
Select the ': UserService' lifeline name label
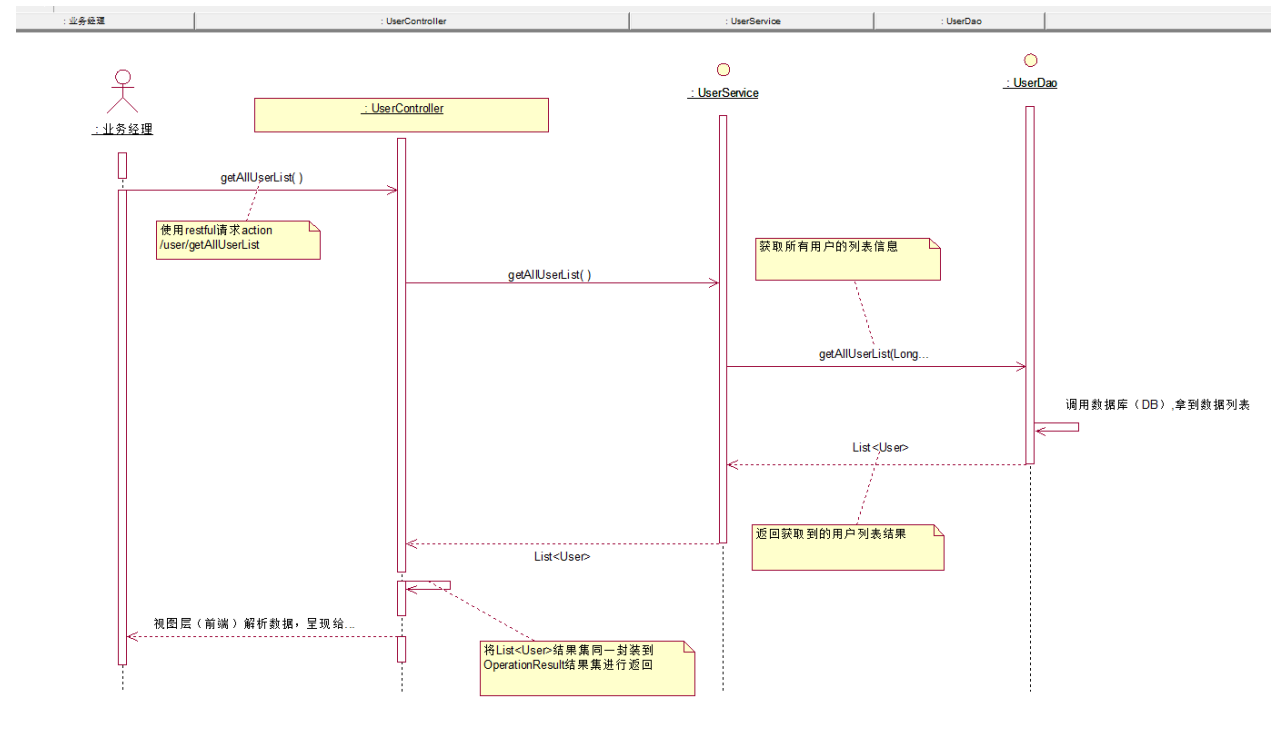click(x=723, y=93)
